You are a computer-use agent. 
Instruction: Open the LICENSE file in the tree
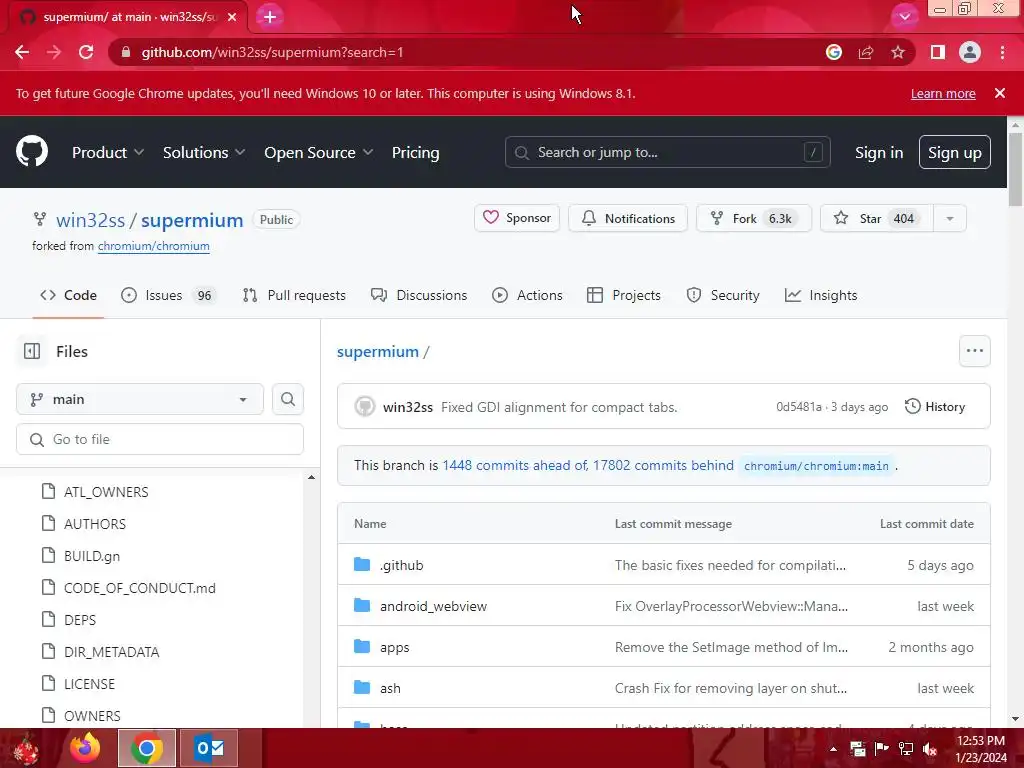point(89,684)
